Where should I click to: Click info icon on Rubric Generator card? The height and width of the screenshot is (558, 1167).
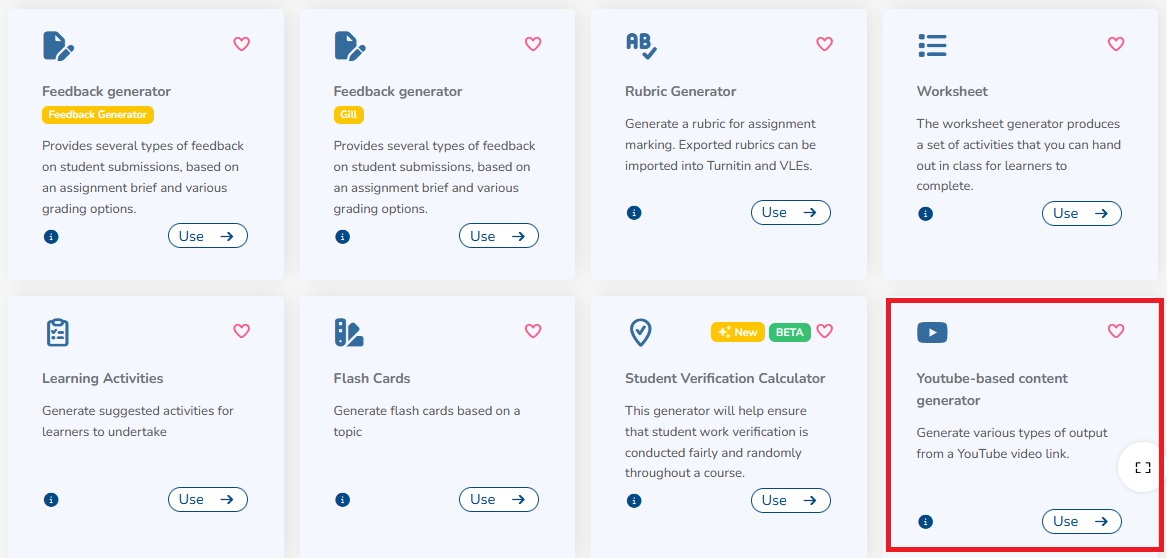(634, 213)
